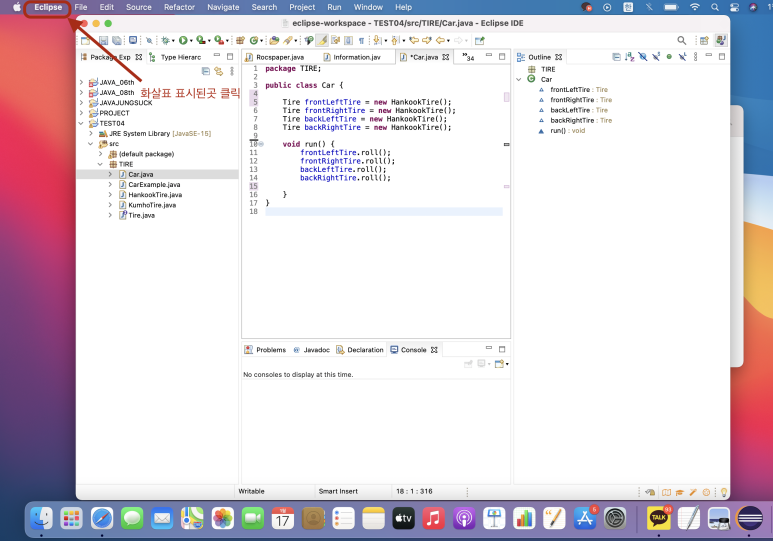This screenshot has height=541, width=773.
Task: Open Eclipse app menu in menu bar
Action: pyautogui.click(x=48, y=7)
